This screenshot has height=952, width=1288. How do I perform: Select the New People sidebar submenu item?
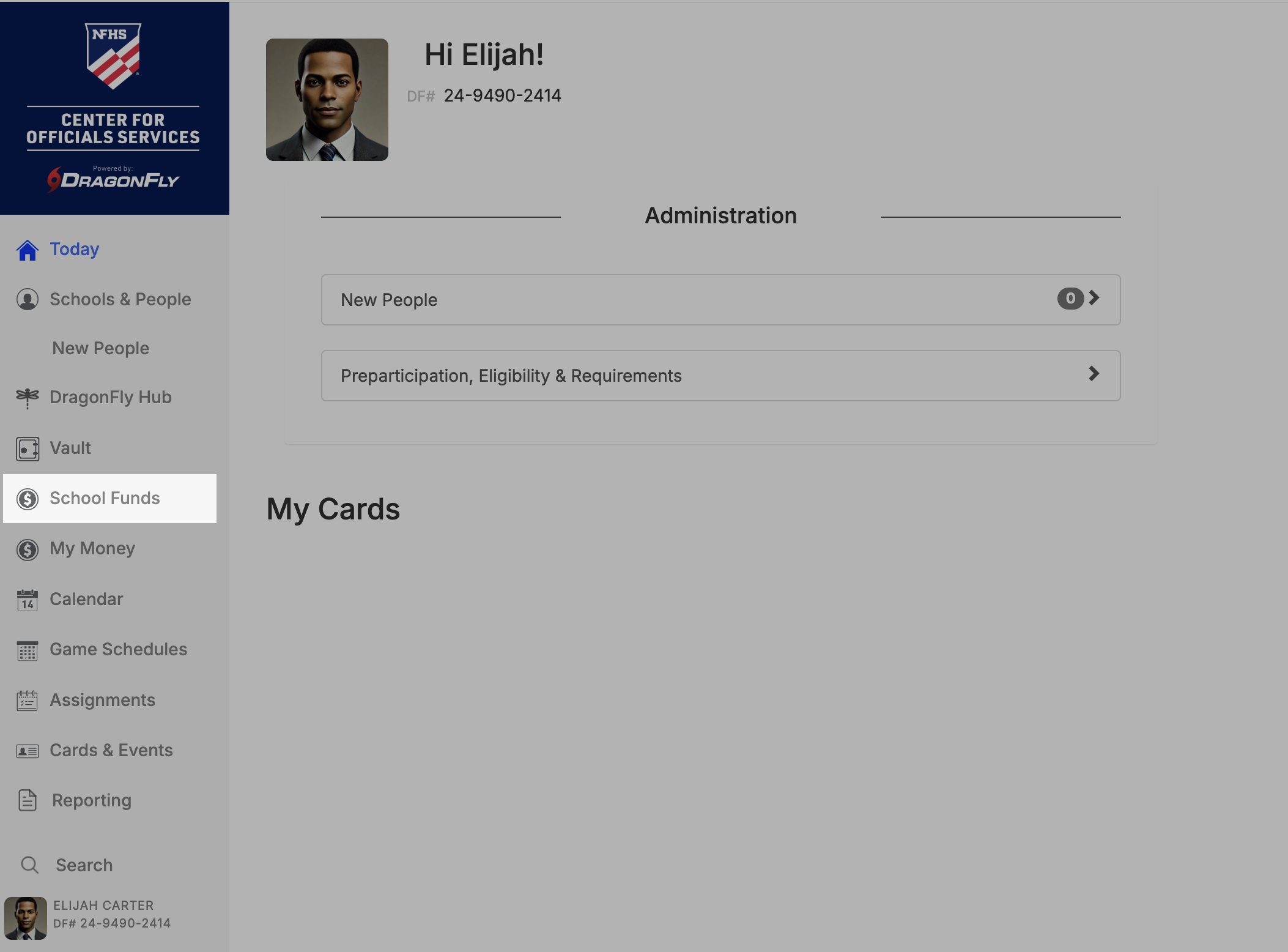pyautogui.click(x=101, y=348)
